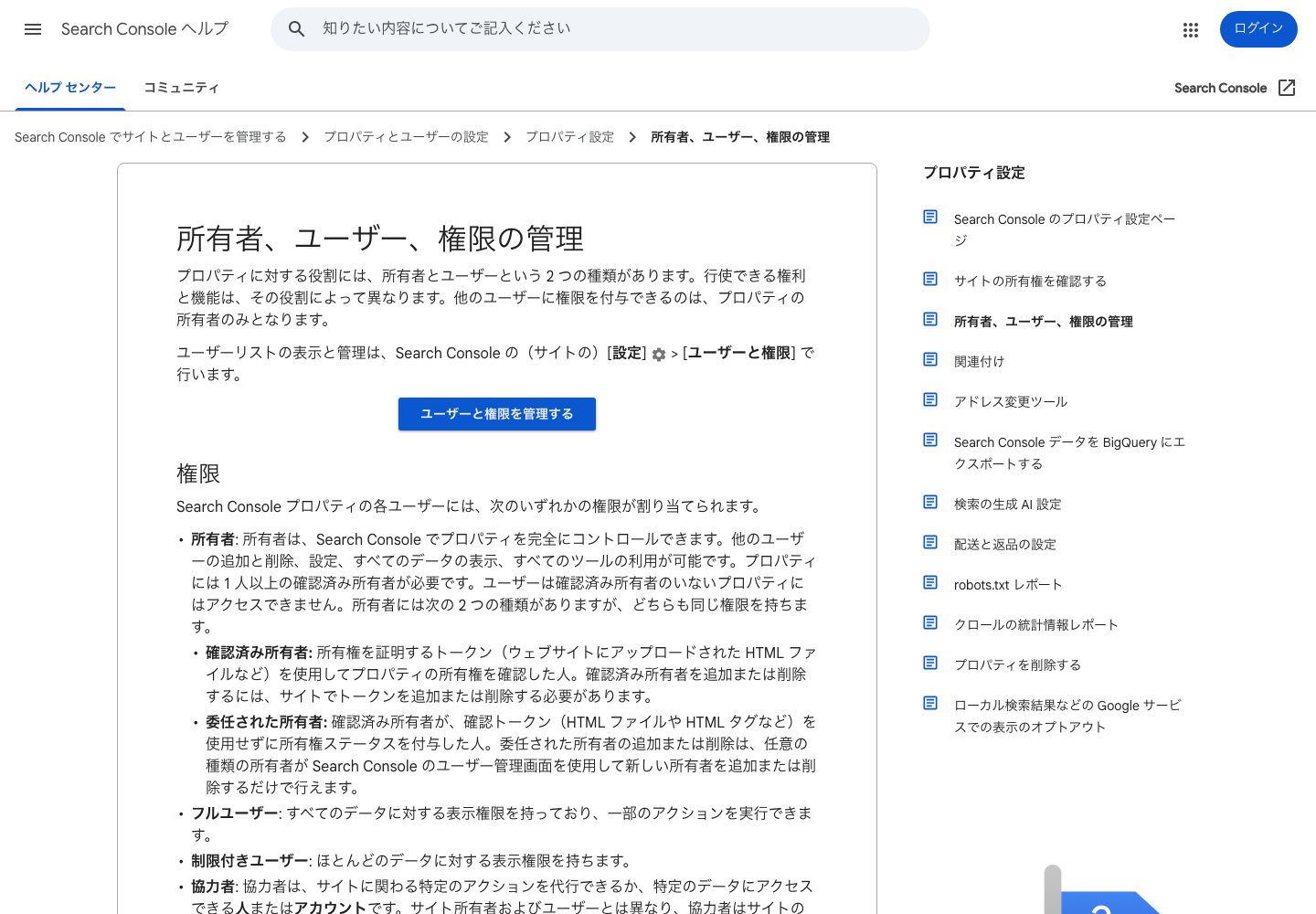This screenshot has height=914, width=1316.
Task: Open breadcrumb プロパティ設定
Action: click(x=569, y=137)
